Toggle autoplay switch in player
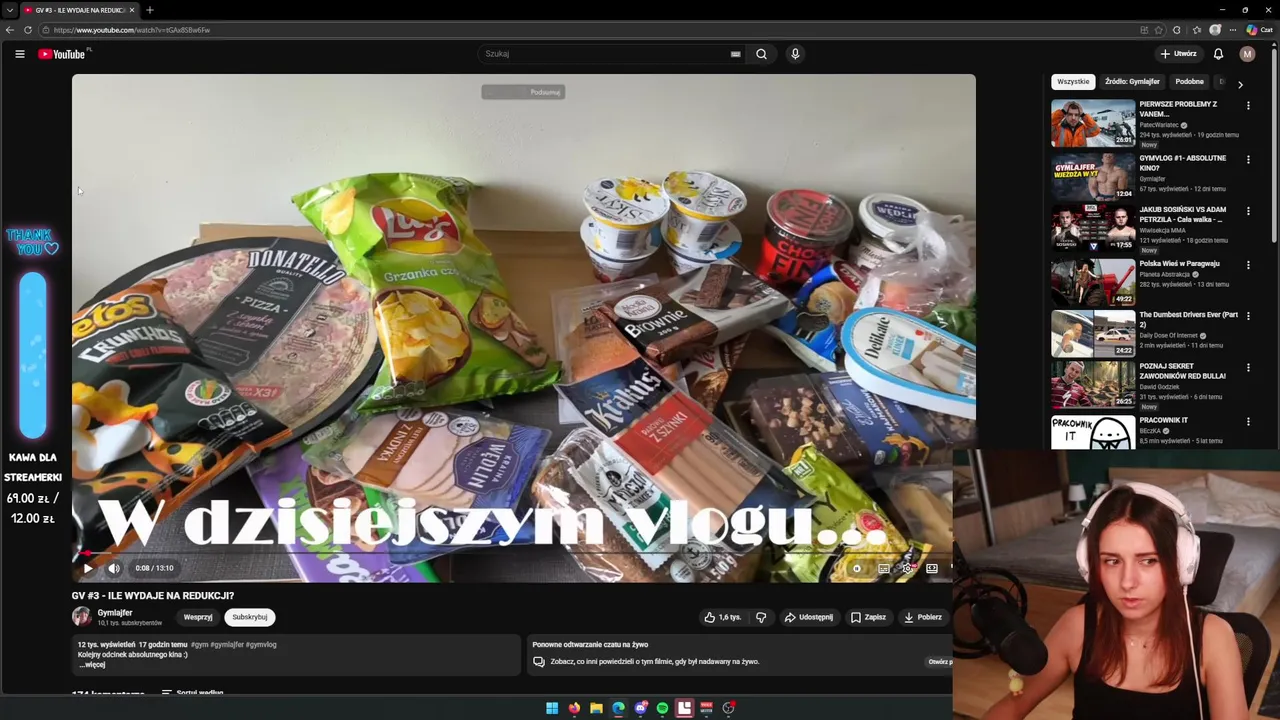Image resolution: width=1280 pixels, height=720 pixels. (856, 568)
